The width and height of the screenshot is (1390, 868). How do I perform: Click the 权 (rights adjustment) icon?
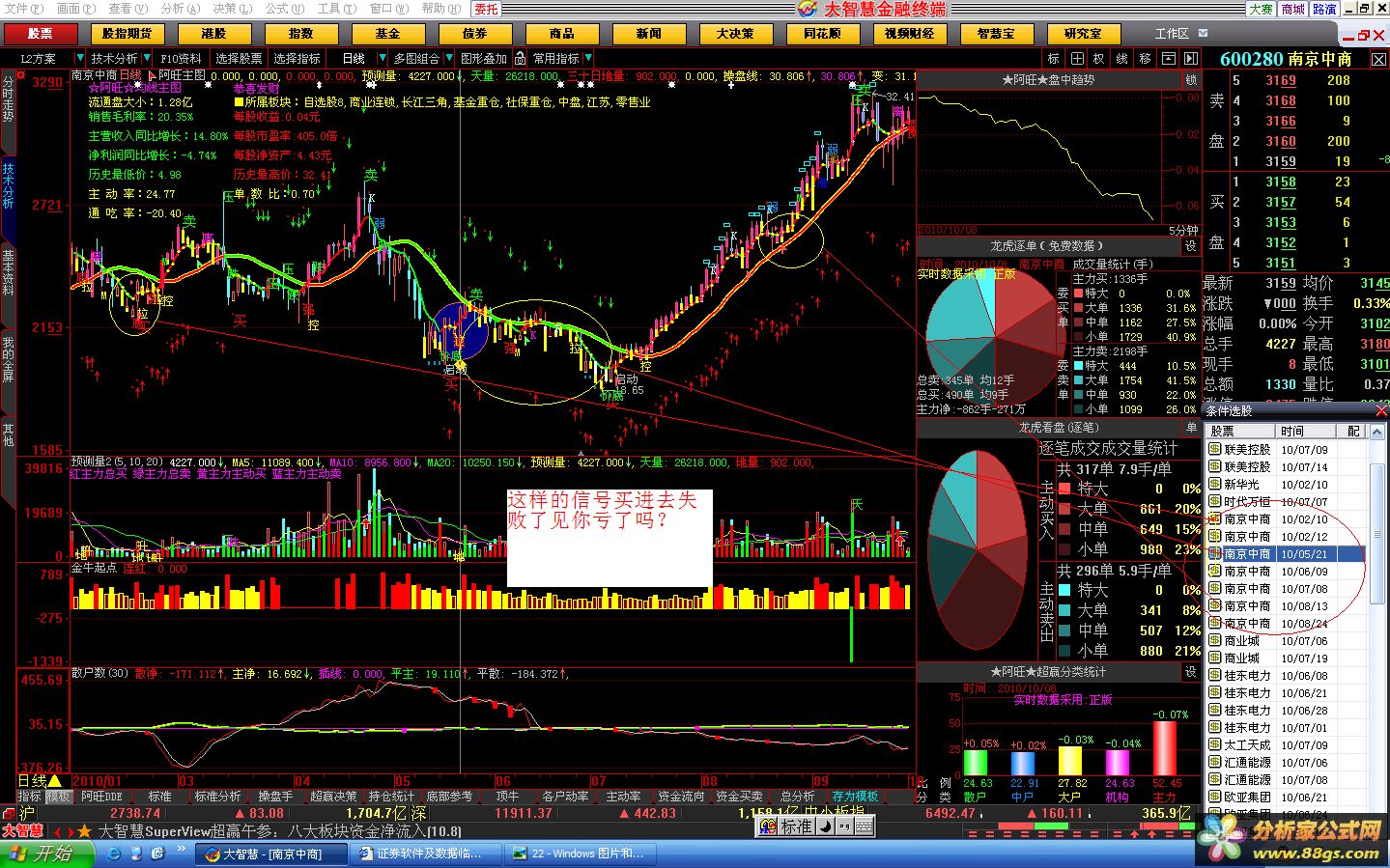coord(1099,59)
